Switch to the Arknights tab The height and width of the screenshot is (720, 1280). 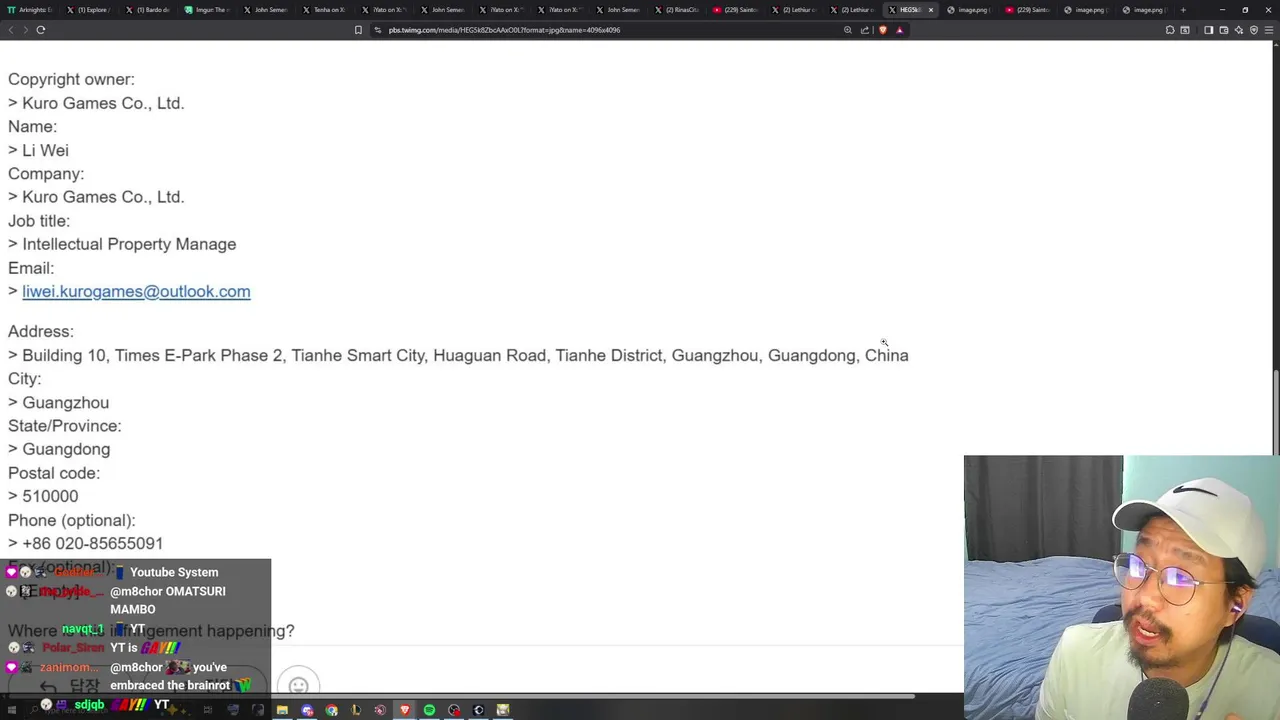pos(30,10)
